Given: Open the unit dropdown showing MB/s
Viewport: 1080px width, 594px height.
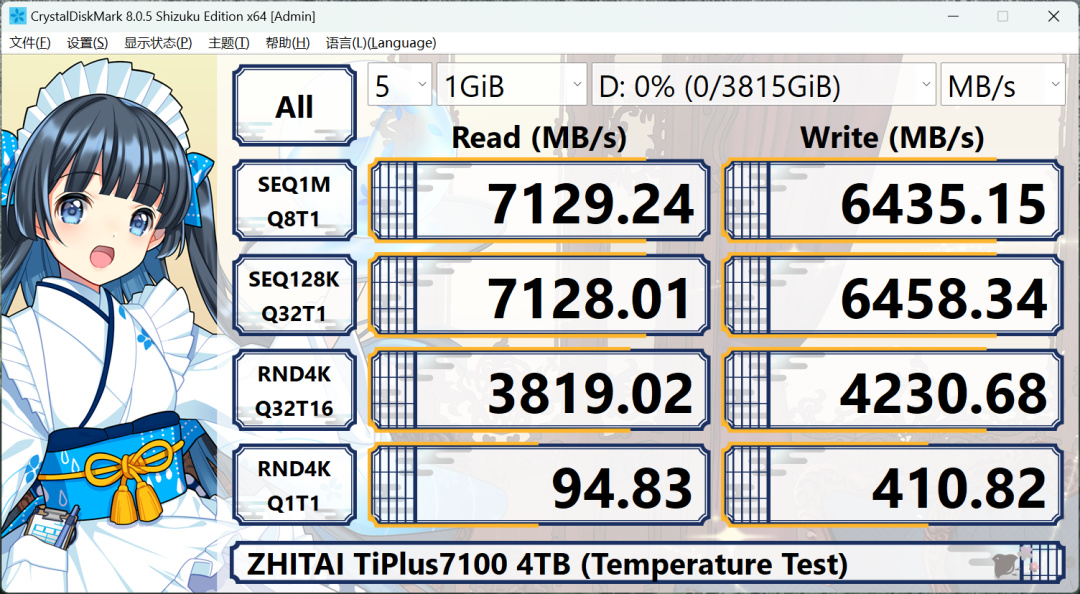Looking at the screenshot, I should 1003,85.
